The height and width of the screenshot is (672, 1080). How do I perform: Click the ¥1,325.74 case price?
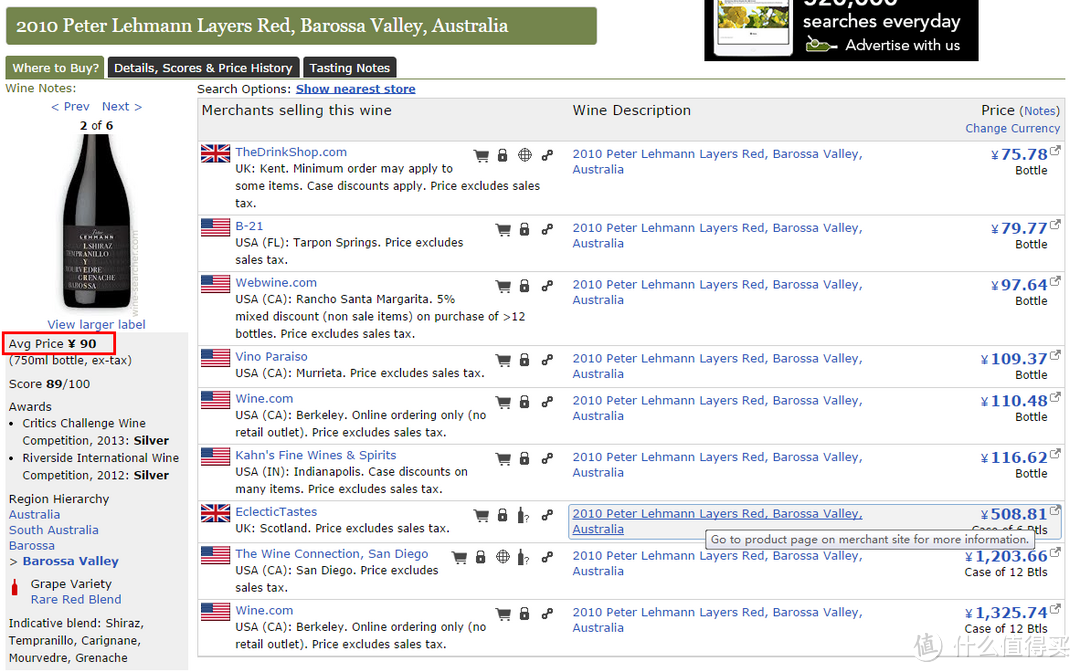(1006, 613)
